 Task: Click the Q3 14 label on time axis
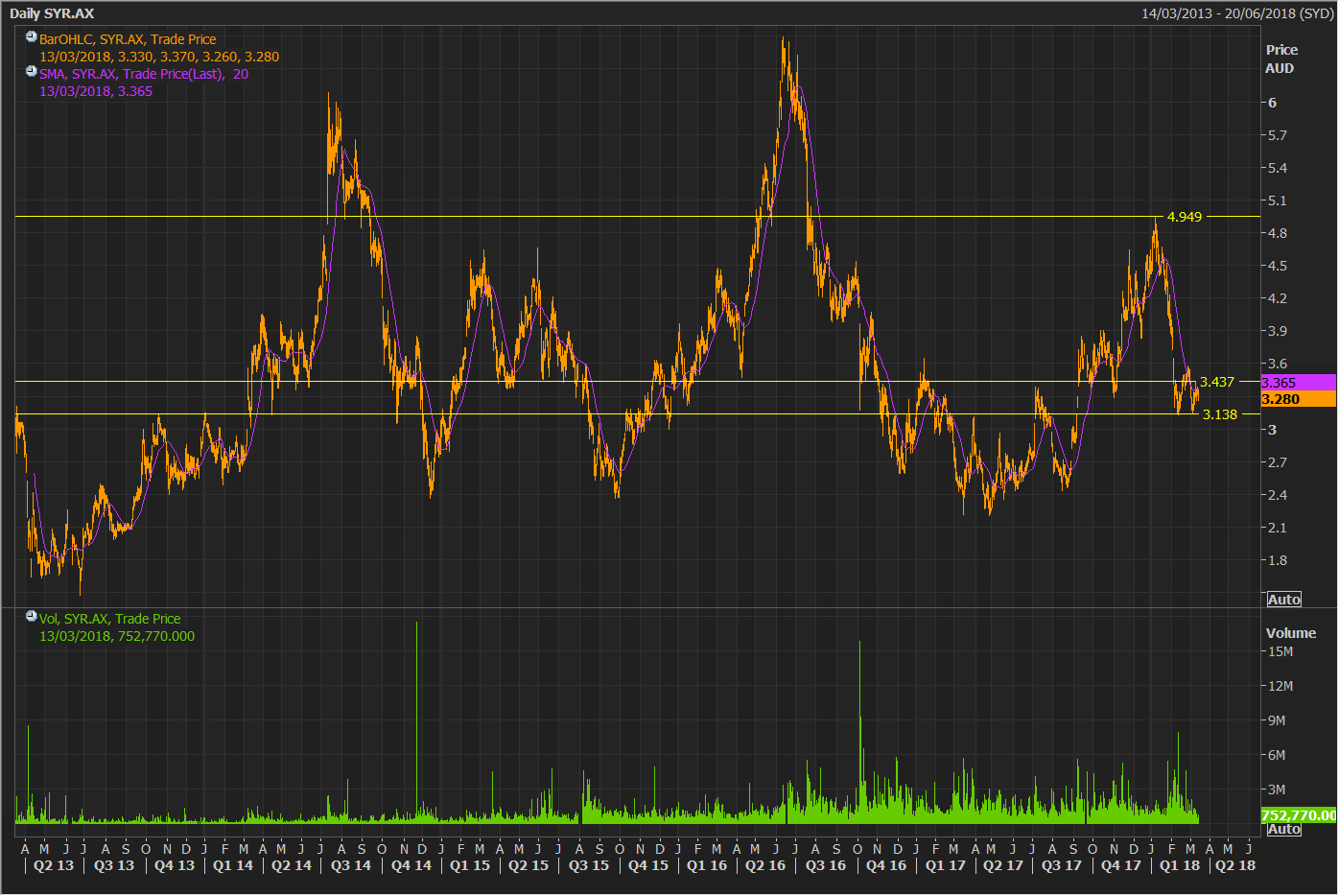351,865
